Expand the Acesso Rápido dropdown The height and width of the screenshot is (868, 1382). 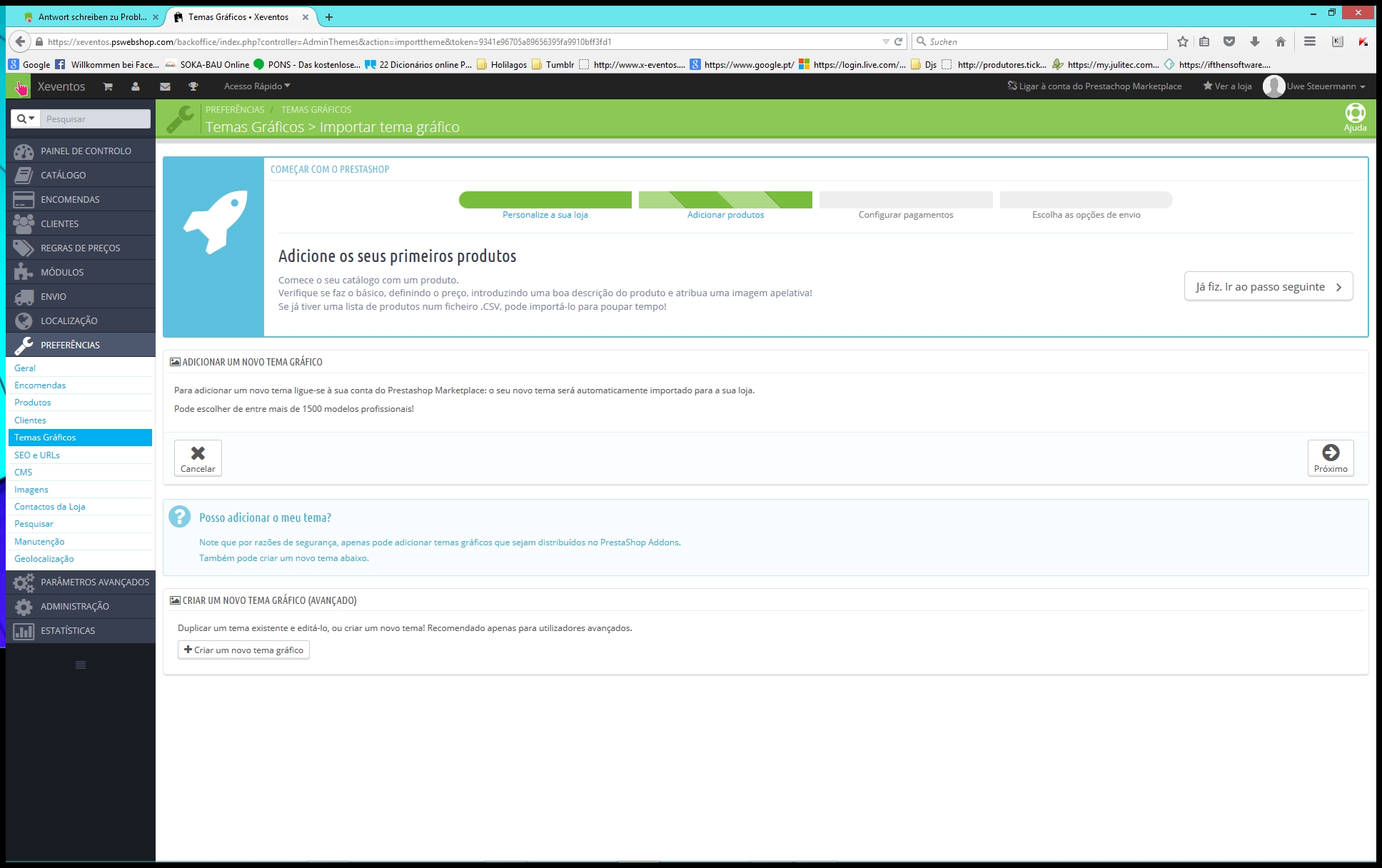(257, 86)
